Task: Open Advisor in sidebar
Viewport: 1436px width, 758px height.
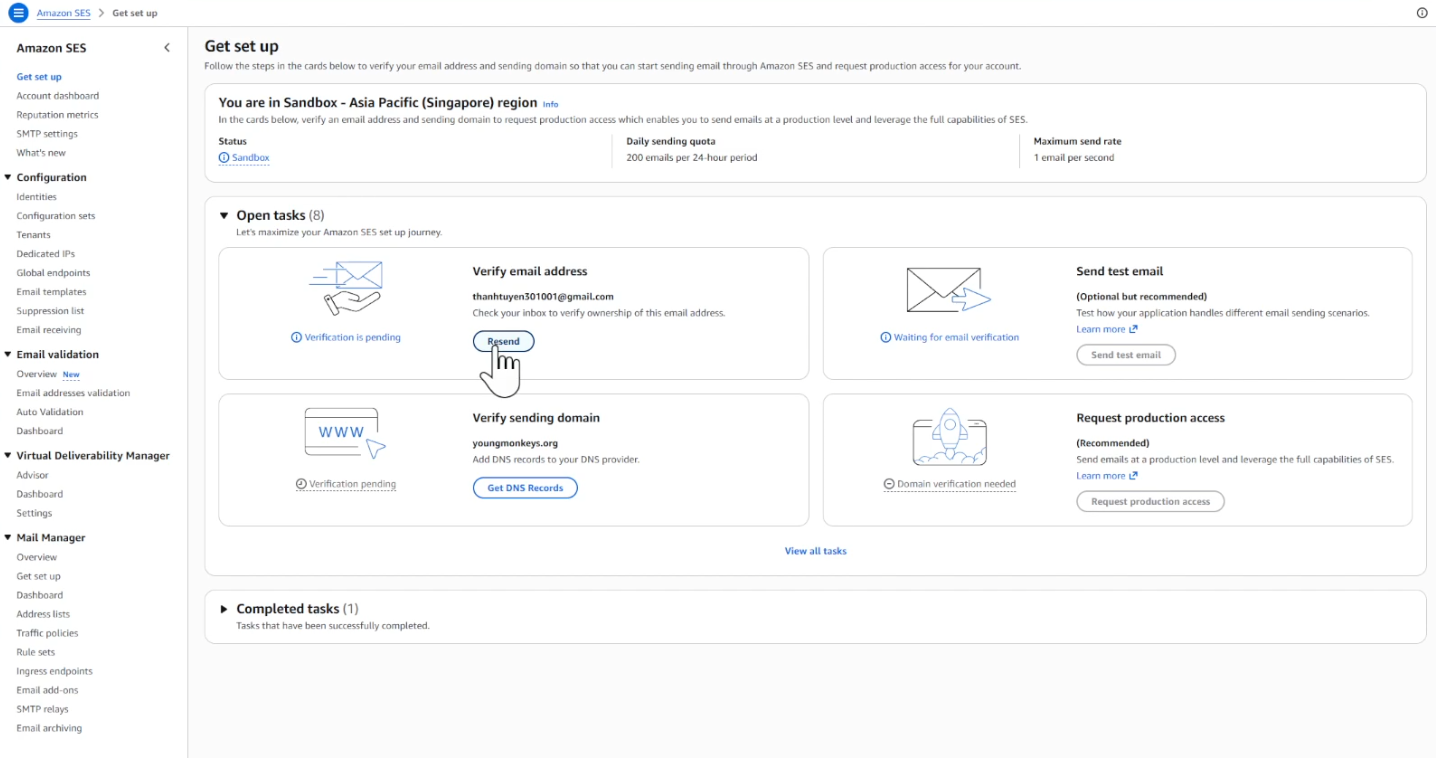Action: [33, 475]
